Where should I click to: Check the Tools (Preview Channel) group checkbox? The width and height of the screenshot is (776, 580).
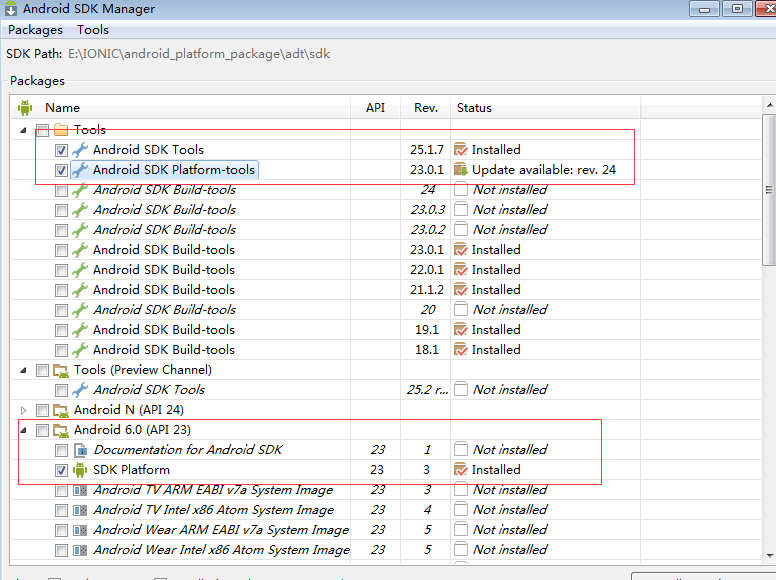(x=43, y=370)
